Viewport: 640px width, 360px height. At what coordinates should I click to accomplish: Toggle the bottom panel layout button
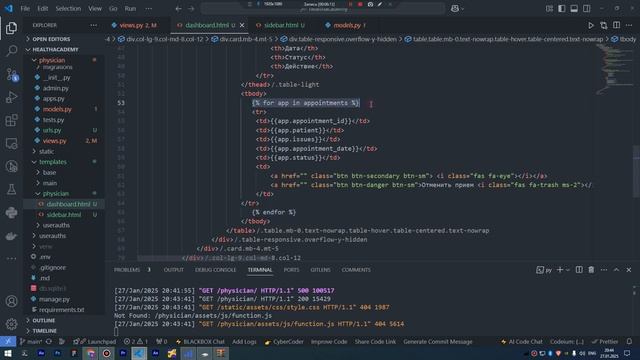[x=574, y=8]
